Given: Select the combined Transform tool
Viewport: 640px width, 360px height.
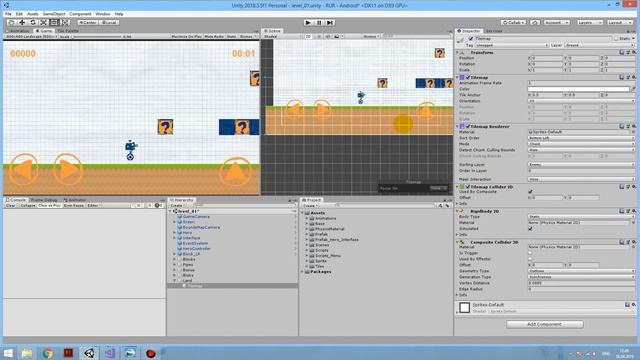Looking at the screenshot, I should click(x=65, y=22).
